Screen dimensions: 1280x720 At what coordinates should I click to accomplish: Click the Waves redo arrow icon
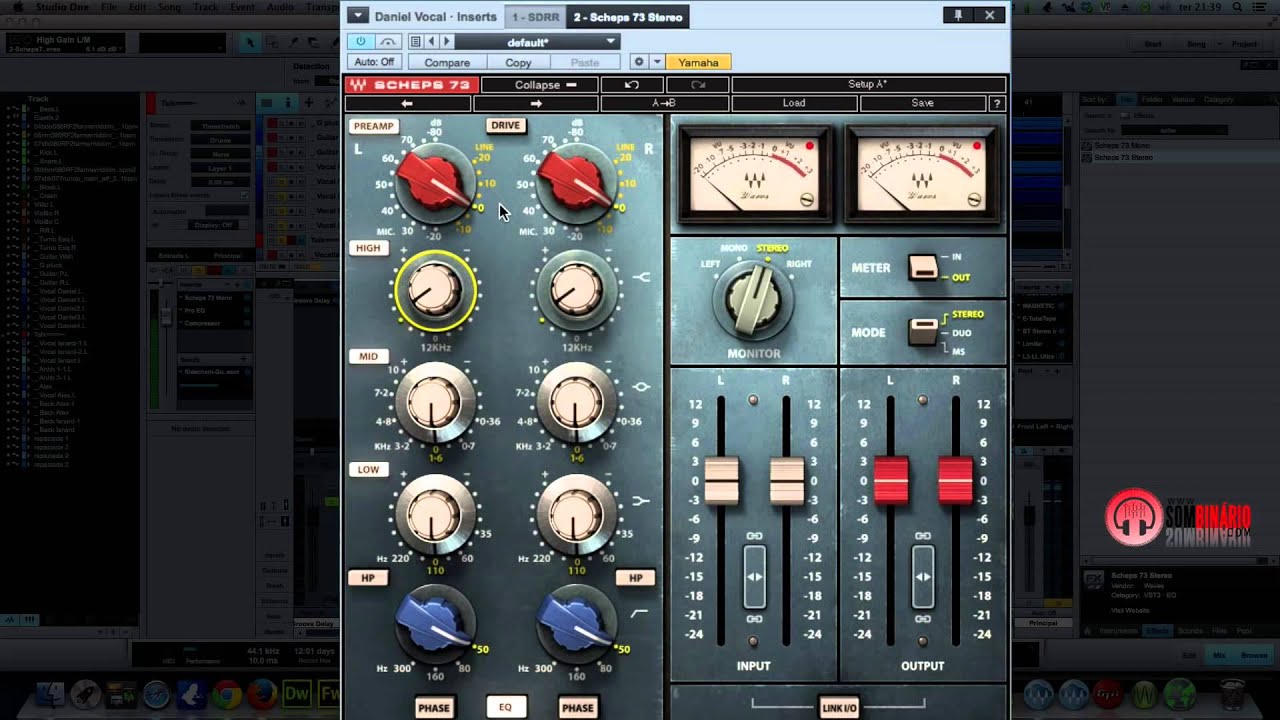click(x=698, y=85)
